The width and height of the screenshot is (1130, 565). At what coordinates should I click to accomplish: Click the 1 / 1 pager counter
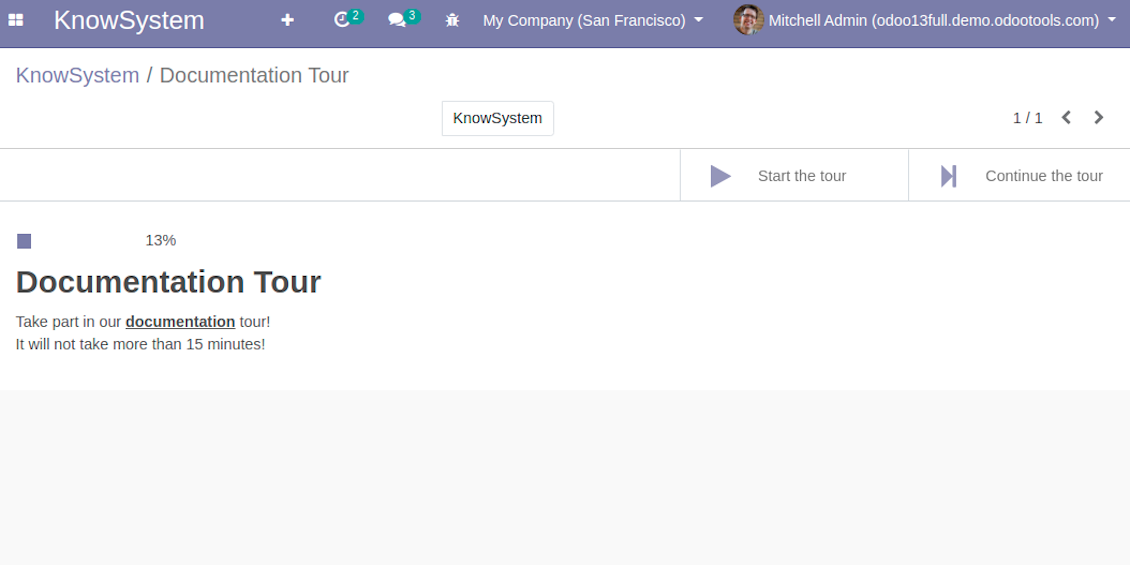click(1028, 118)
